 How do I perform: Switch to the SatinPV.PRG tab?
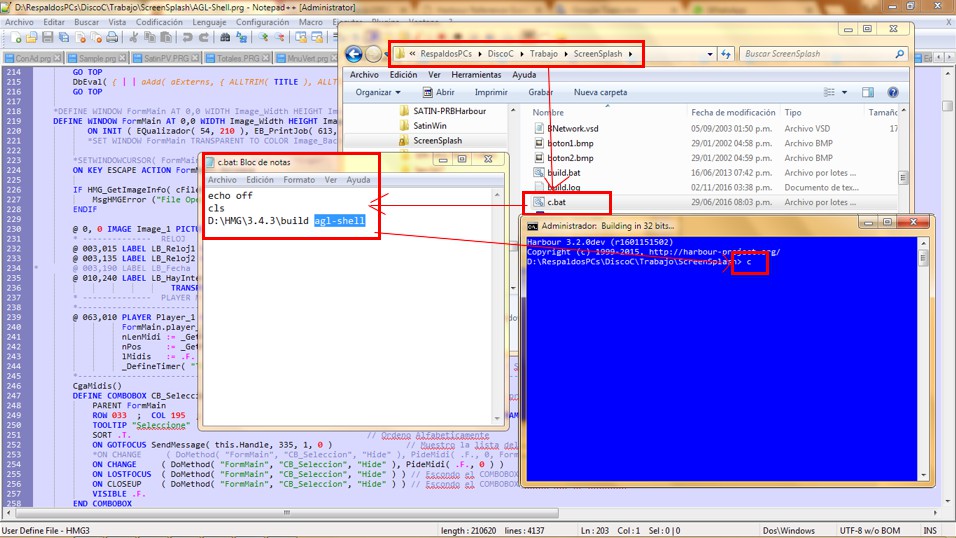165,58
